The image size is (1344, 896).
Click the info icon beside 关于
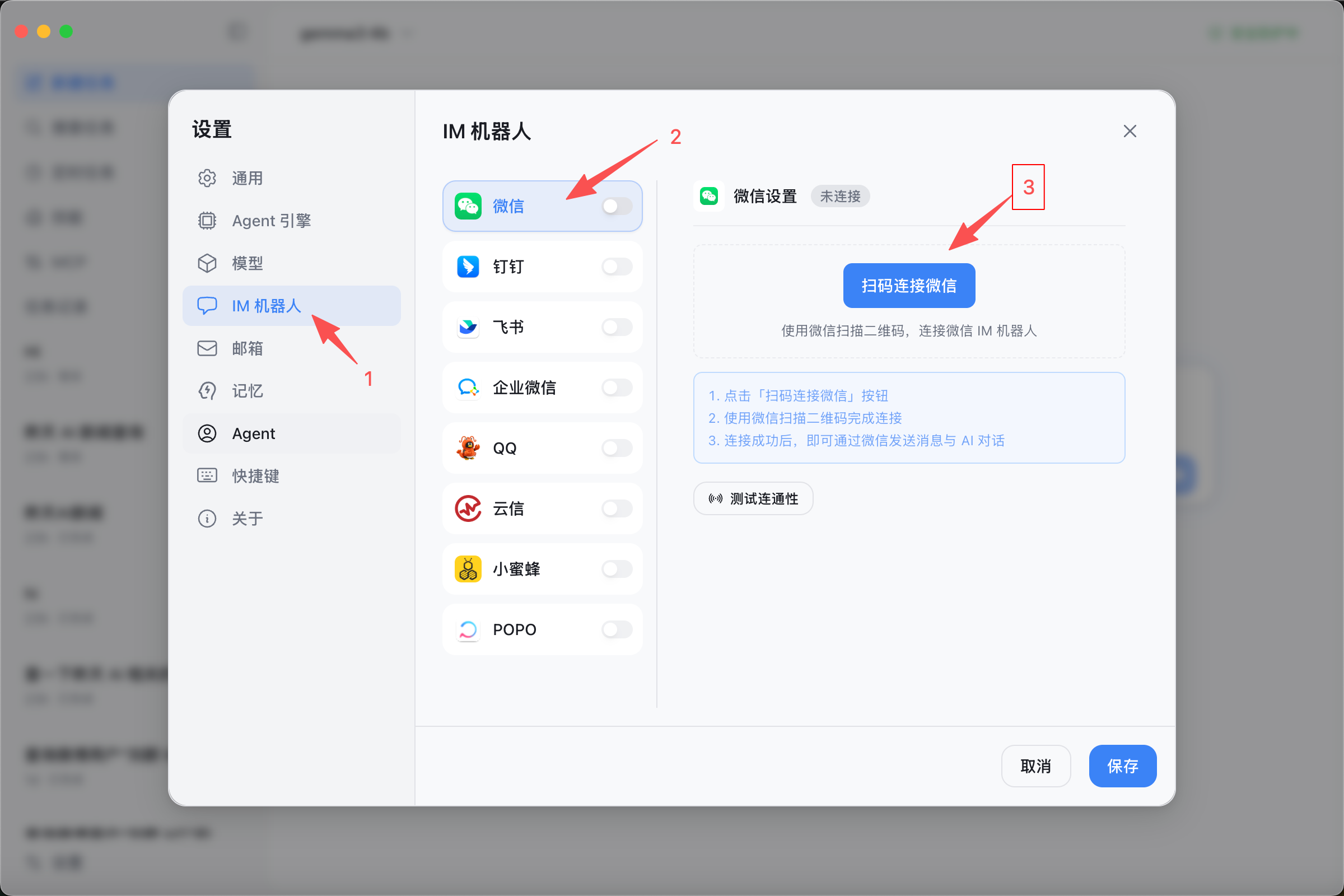(x=207, y=519)
